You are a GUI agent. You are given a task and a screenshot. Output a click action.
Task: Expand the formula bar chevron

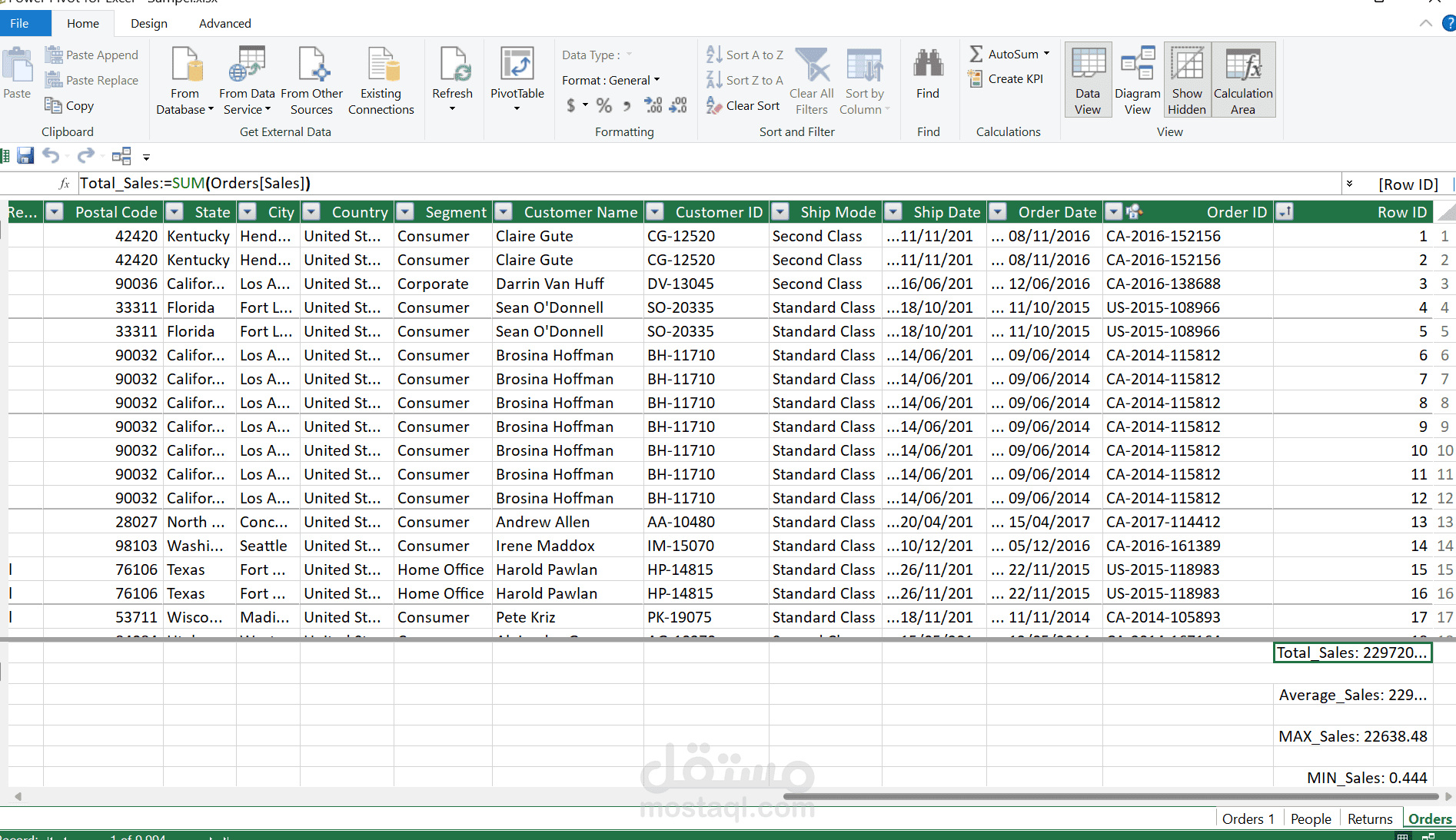pyautogui.click(x=1349, y=184)
